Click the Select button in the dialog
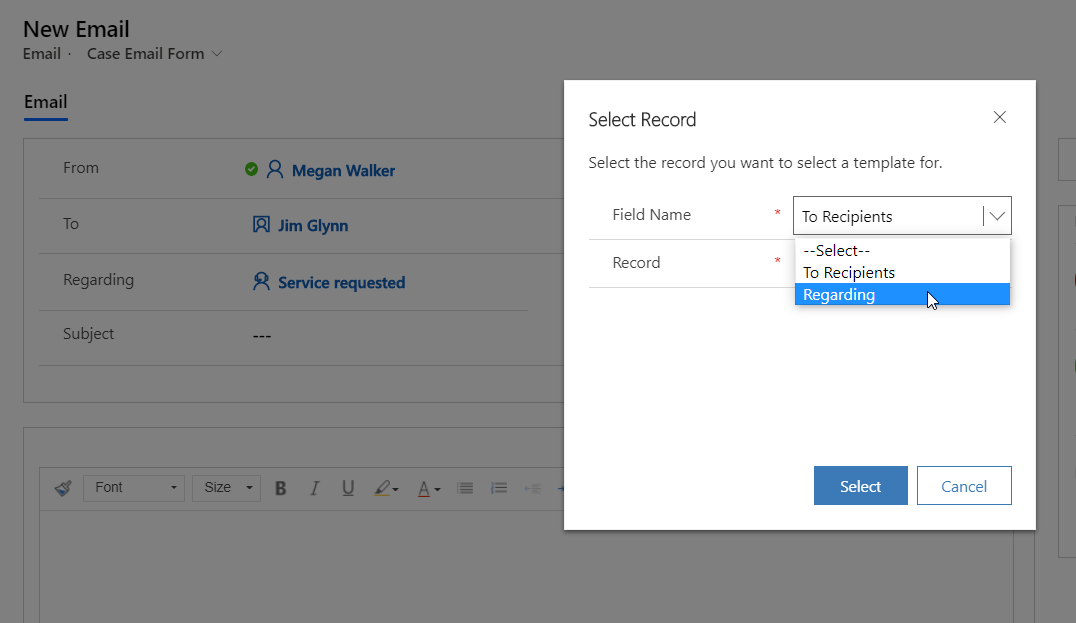Image resolution: width=1076 pixels, height=623 pixels. pyautogui.click(x=860, y=485)
